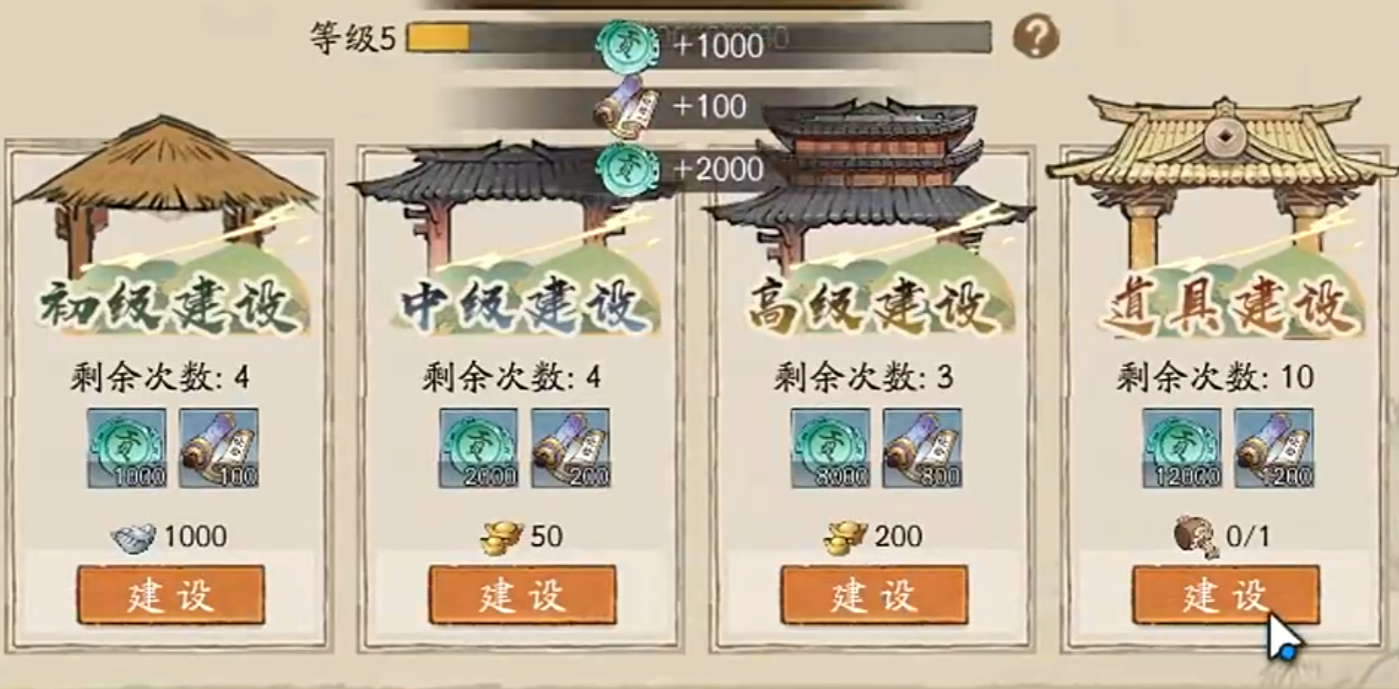Image resolution: width=1399 pixels, height=689 pixels.
Task: Click the gold ingot cost icon showing 50
Action: click(x=502, y=538)
